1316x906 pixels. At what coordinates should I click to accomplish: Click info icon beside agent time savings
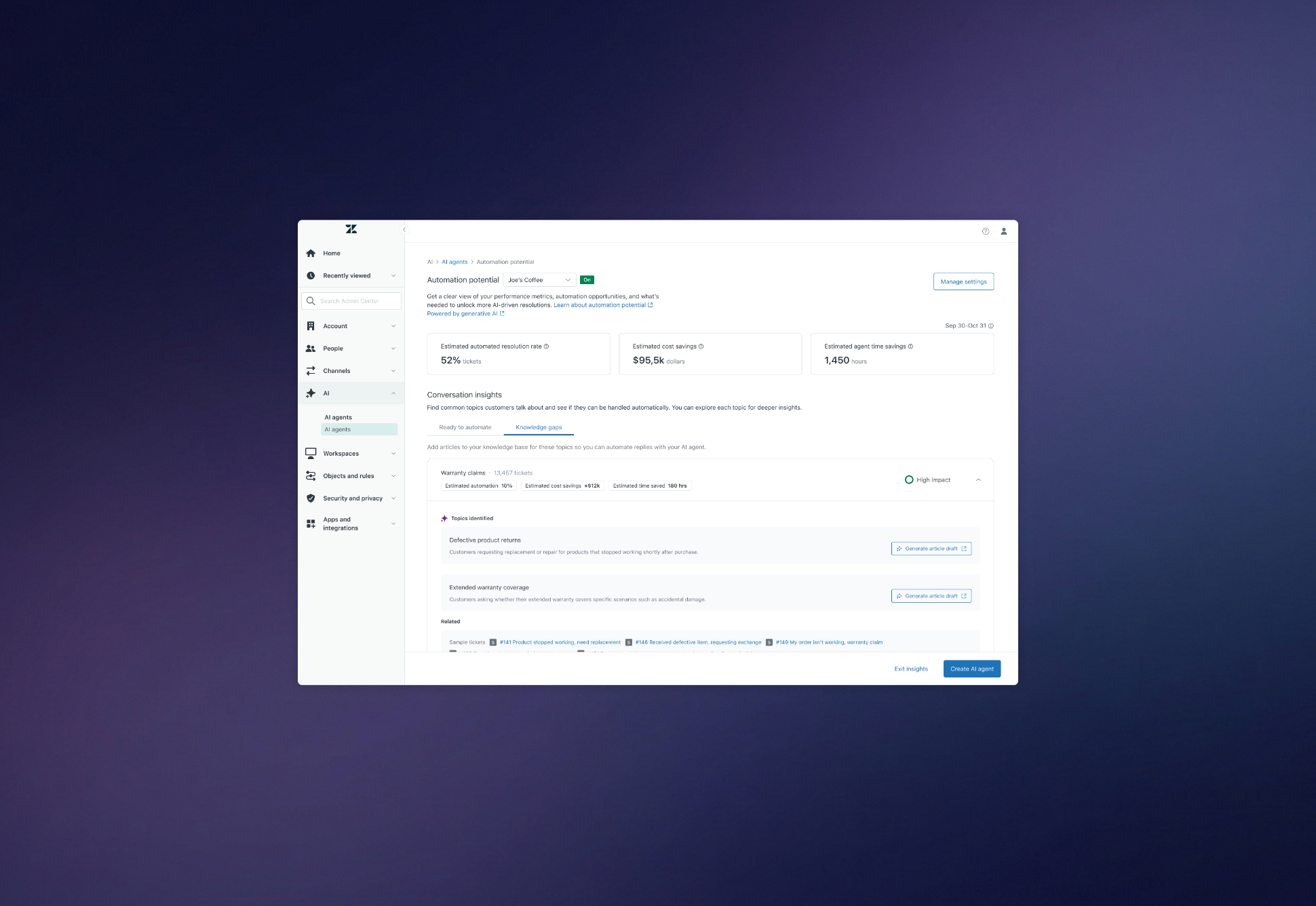pos(910,347)
